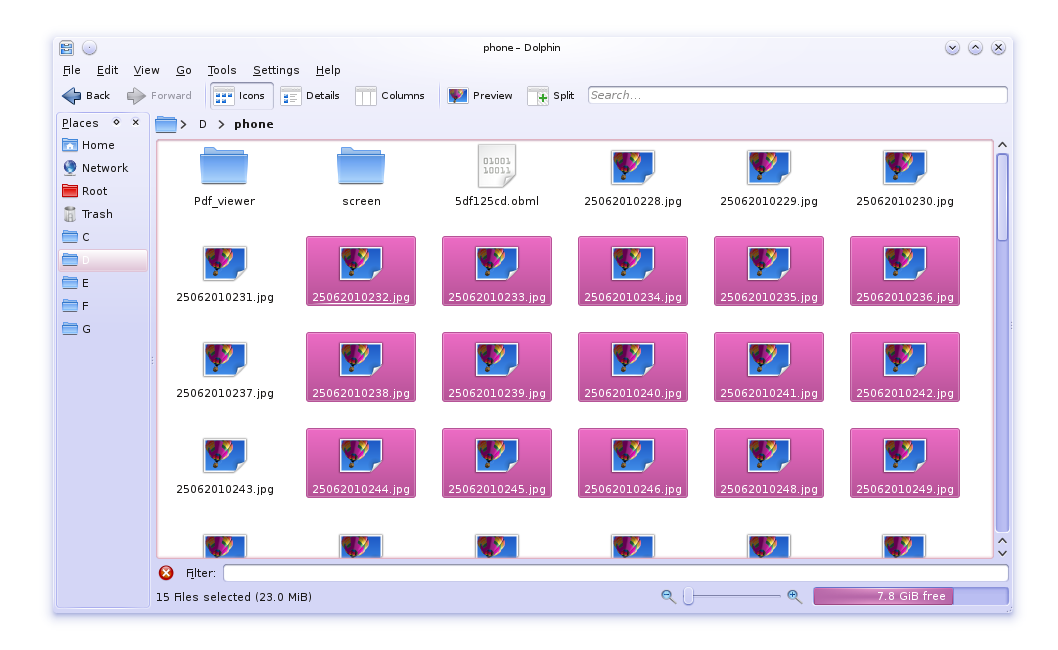Click the vertical scrollbar handle
This screenshot has height=650, width=1058.
(x=1003, y=197)
